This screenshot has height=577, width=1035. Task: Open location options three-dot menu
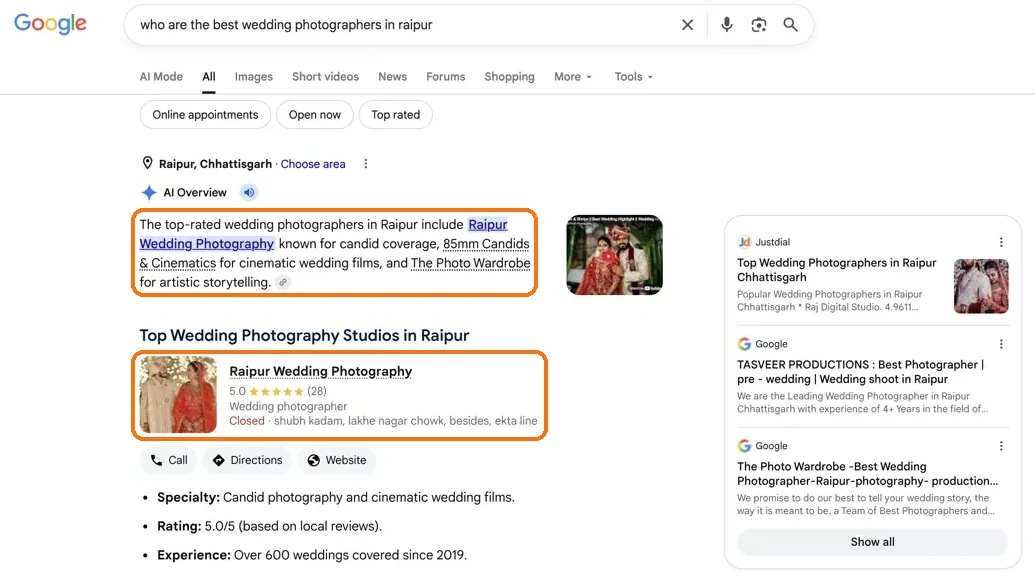366,164
